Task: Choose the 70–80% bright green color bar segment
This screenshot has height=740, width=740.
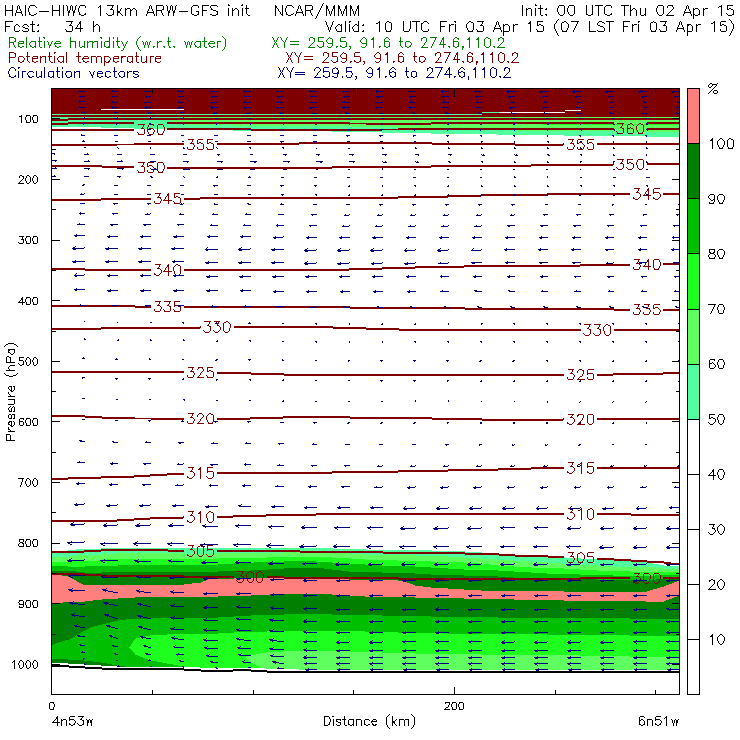Action: tap(693, 281)
